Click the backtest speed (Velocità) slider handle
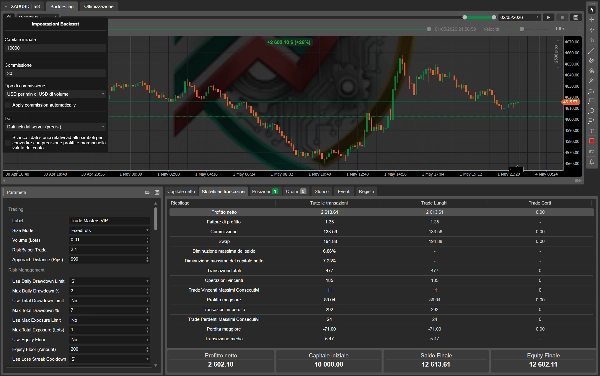Image resolution: width=600 pixels, height=376 pixels. point(522,29)
